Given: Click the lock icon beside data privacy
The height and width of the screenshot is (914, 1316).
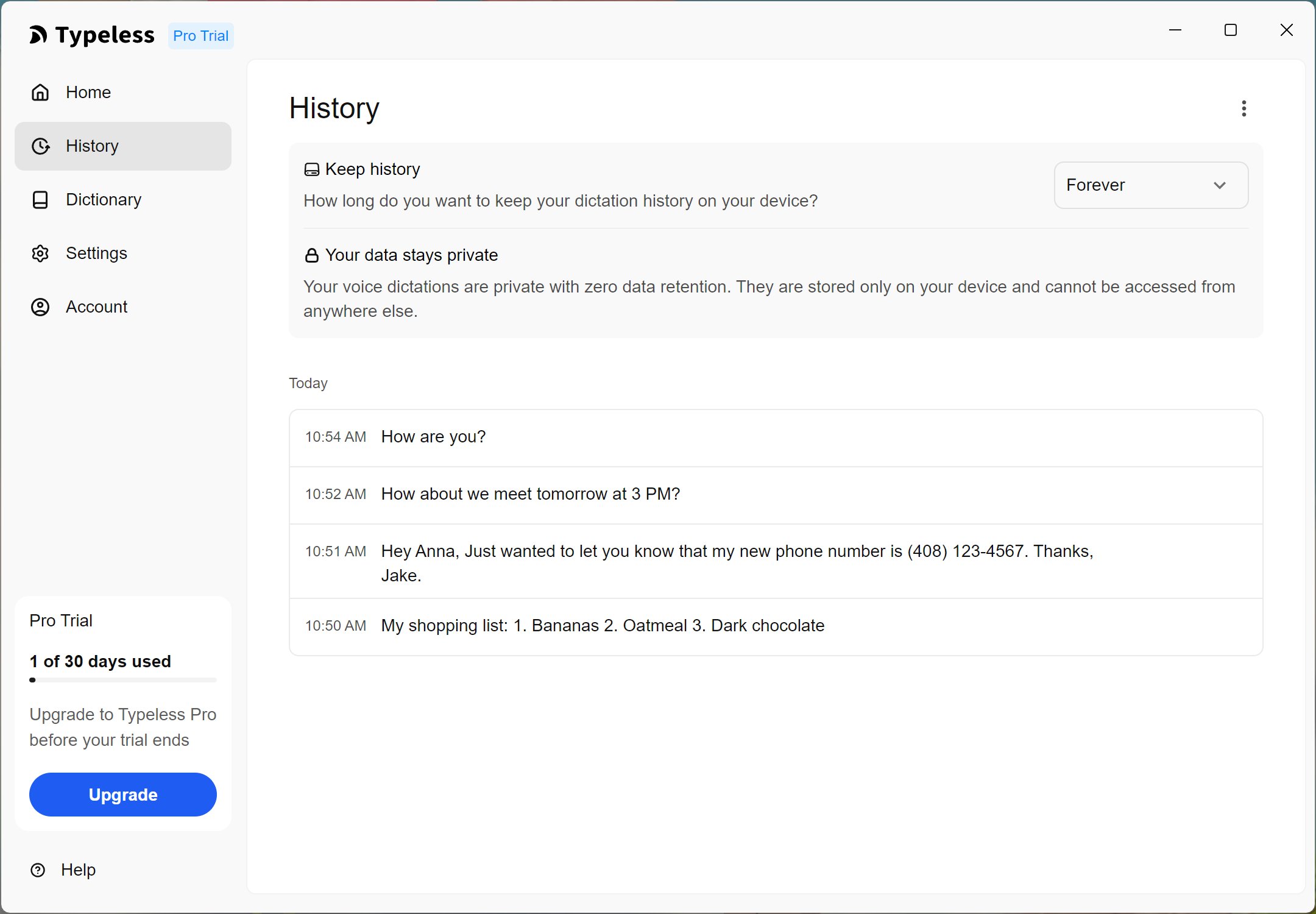Looking at the screenshot, I should (x=311, y=255).
